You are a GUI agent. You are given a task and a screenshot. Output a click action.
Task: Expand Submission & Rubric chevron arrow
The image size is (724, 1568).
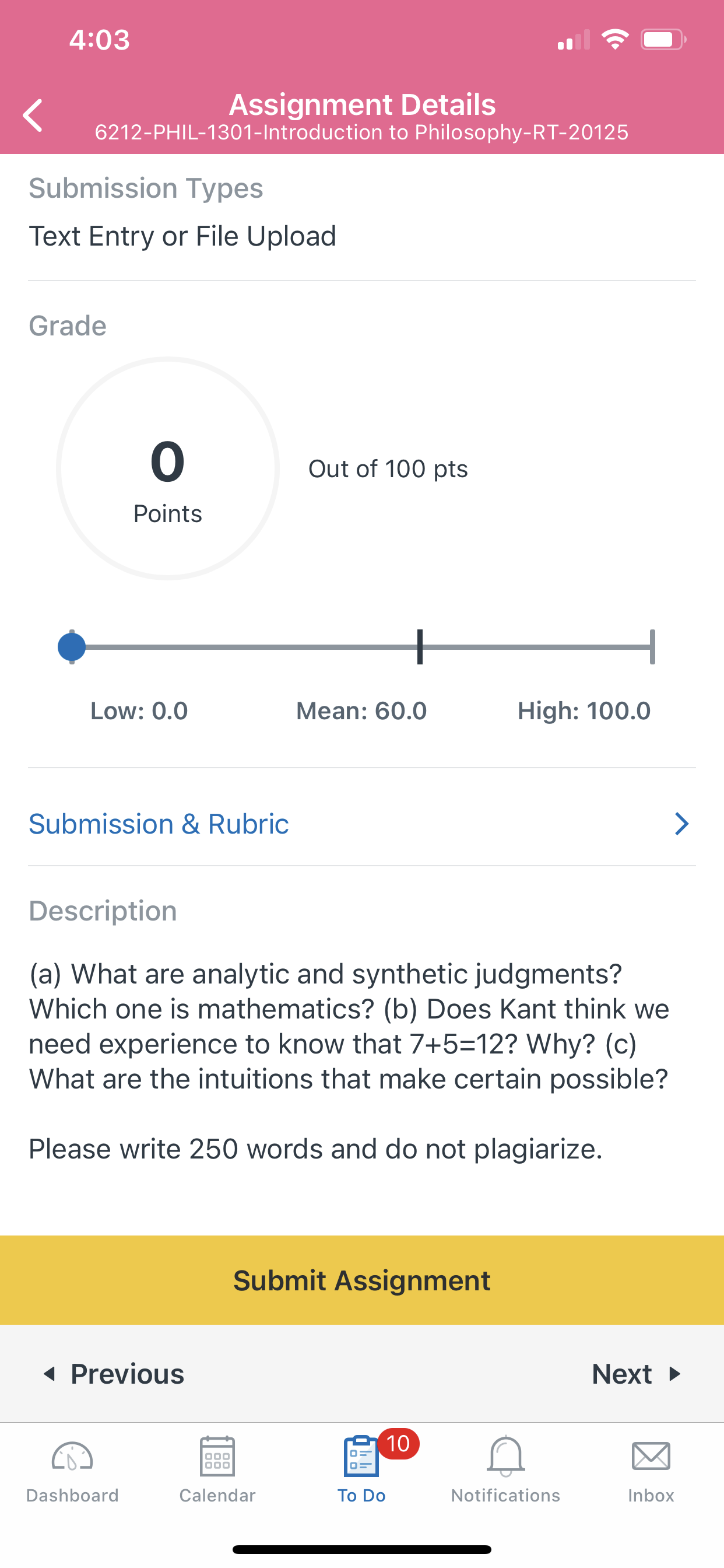[x=682, y=824]
